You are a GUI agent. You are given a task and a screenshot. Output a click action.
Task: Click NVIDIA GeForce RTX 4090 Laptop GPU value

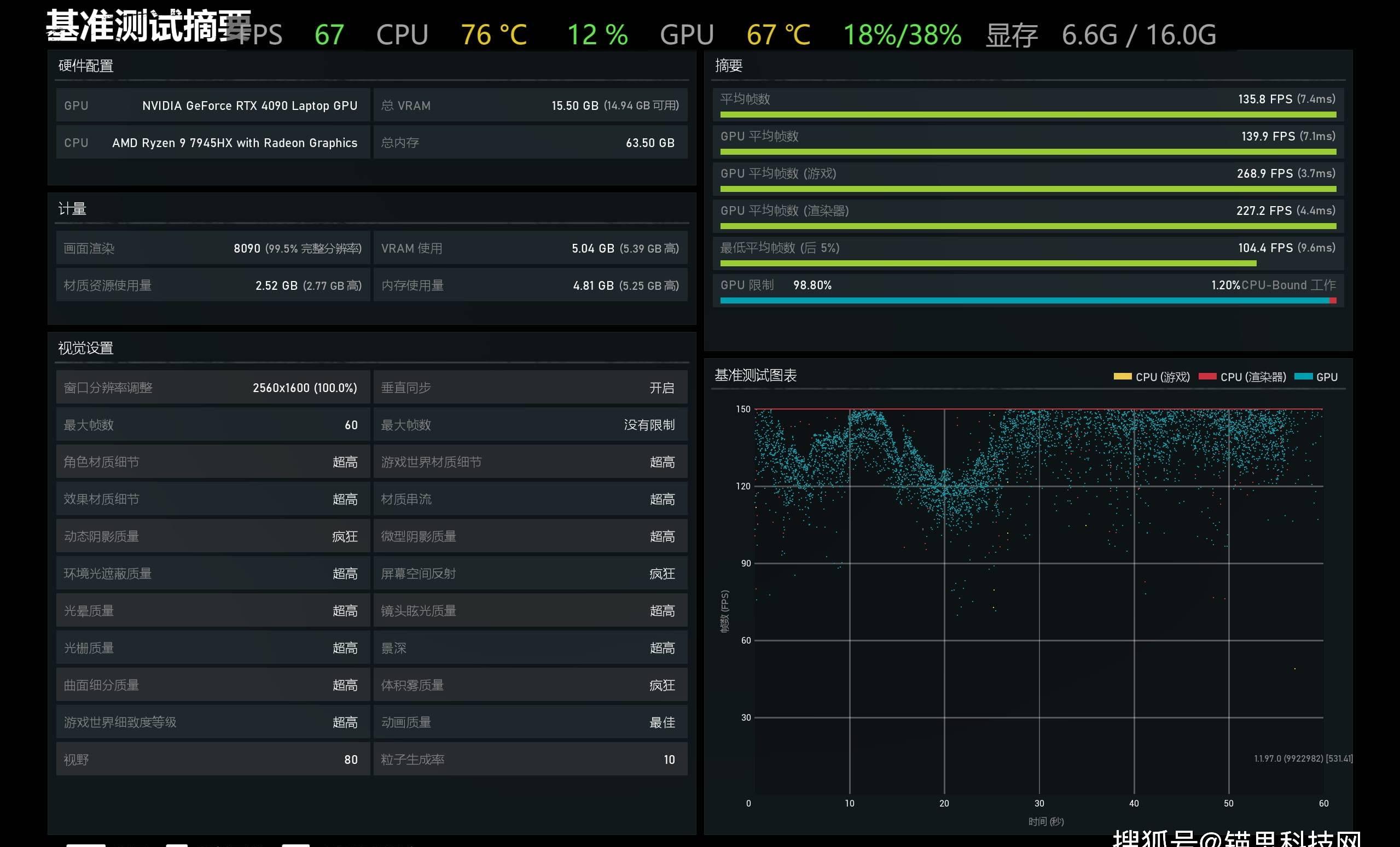[249, 106]
